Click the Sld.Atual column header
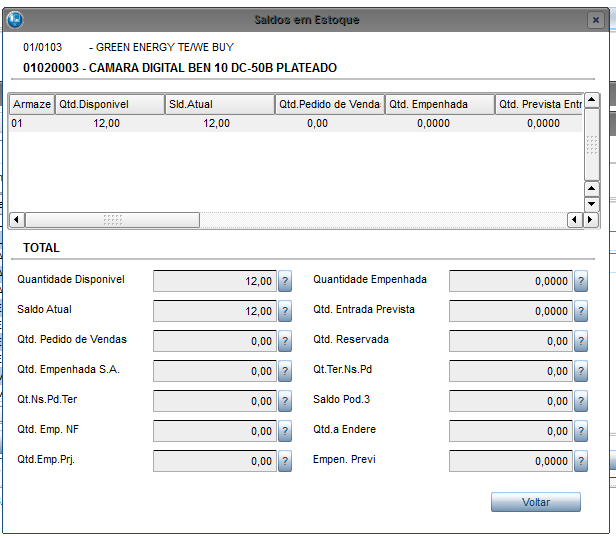The height and width of the screenshot is (538, 616). click(x=220, y=104)
